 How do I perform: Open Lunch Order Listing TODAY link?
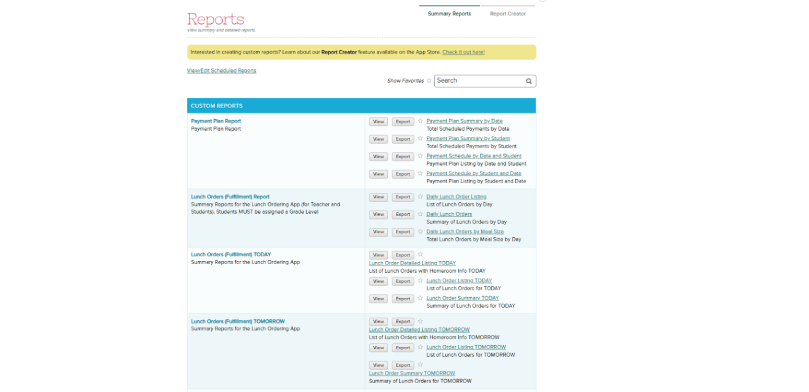point(459,281)
